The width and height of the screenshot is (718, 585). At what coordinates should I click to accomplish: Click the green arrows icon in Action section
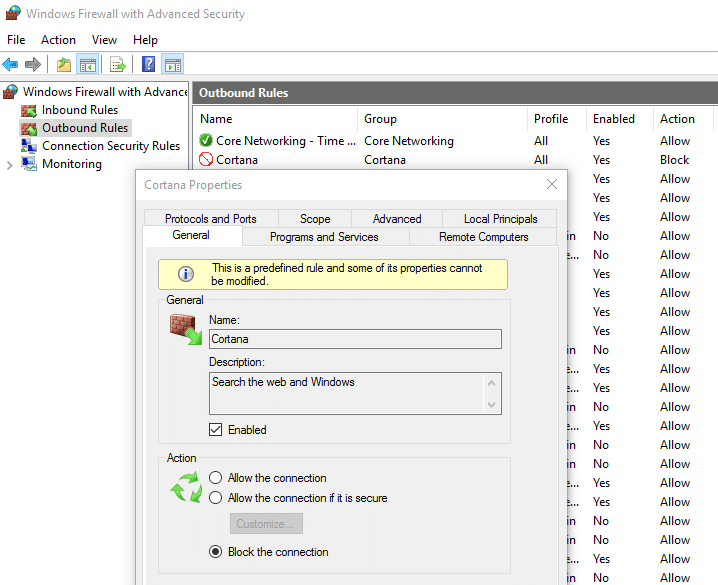[x=185, y=488]
